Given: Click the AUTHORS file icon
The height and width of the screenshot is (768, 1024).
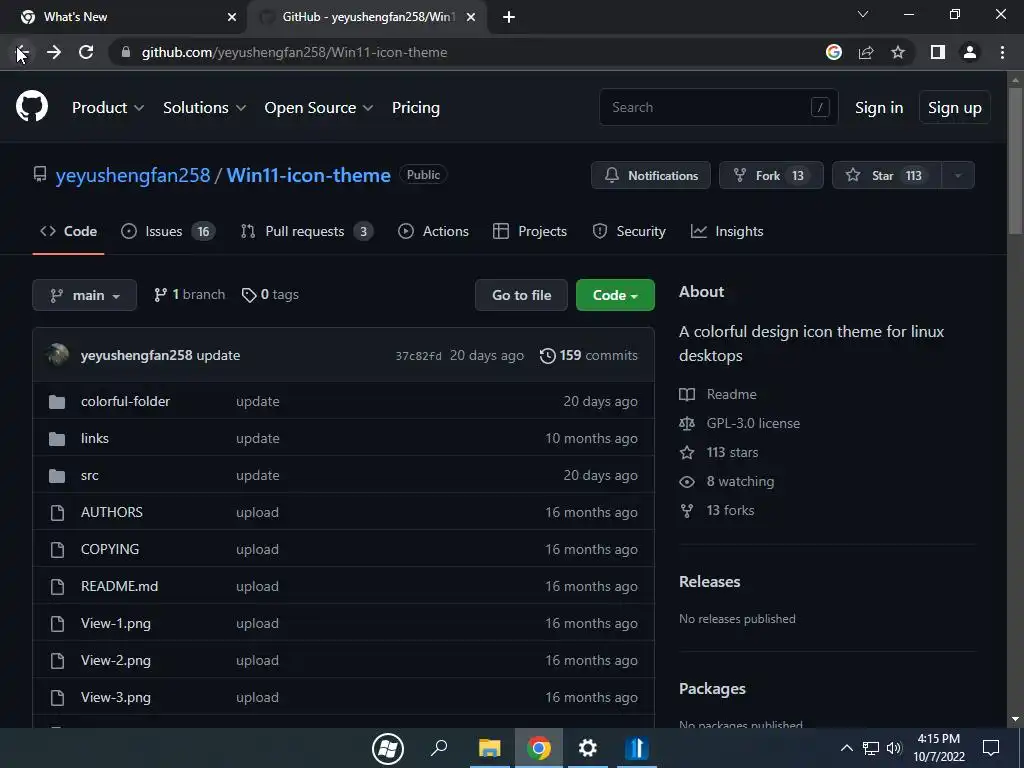Looking at the screenshot, I should click(x=57, y=513).
